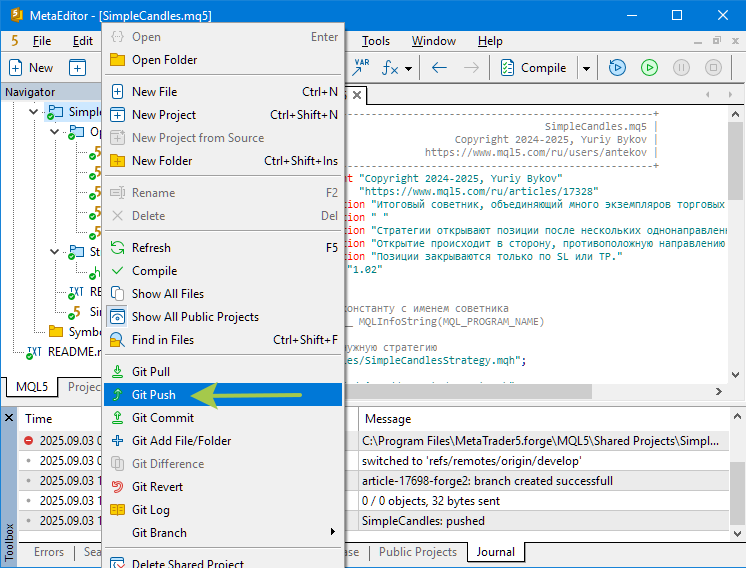The image size is (746, 568).
Task: Click Git Pull in context menu
Action: pyautogui.click(x=223, y=372)
